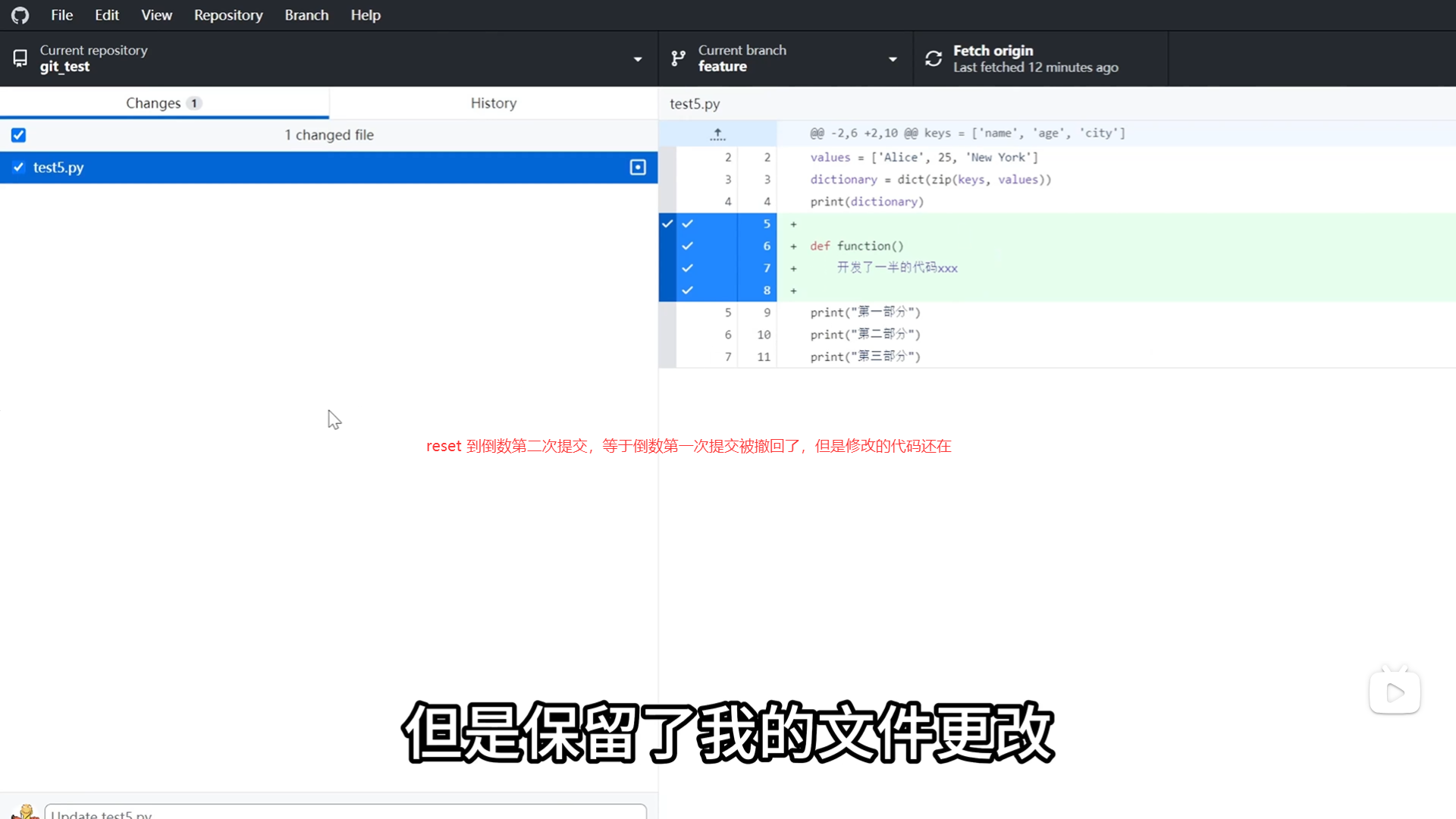Deselect added line 6 in the diff
The height and width of the screenshot is (819, 1456).
click(688, 246)
